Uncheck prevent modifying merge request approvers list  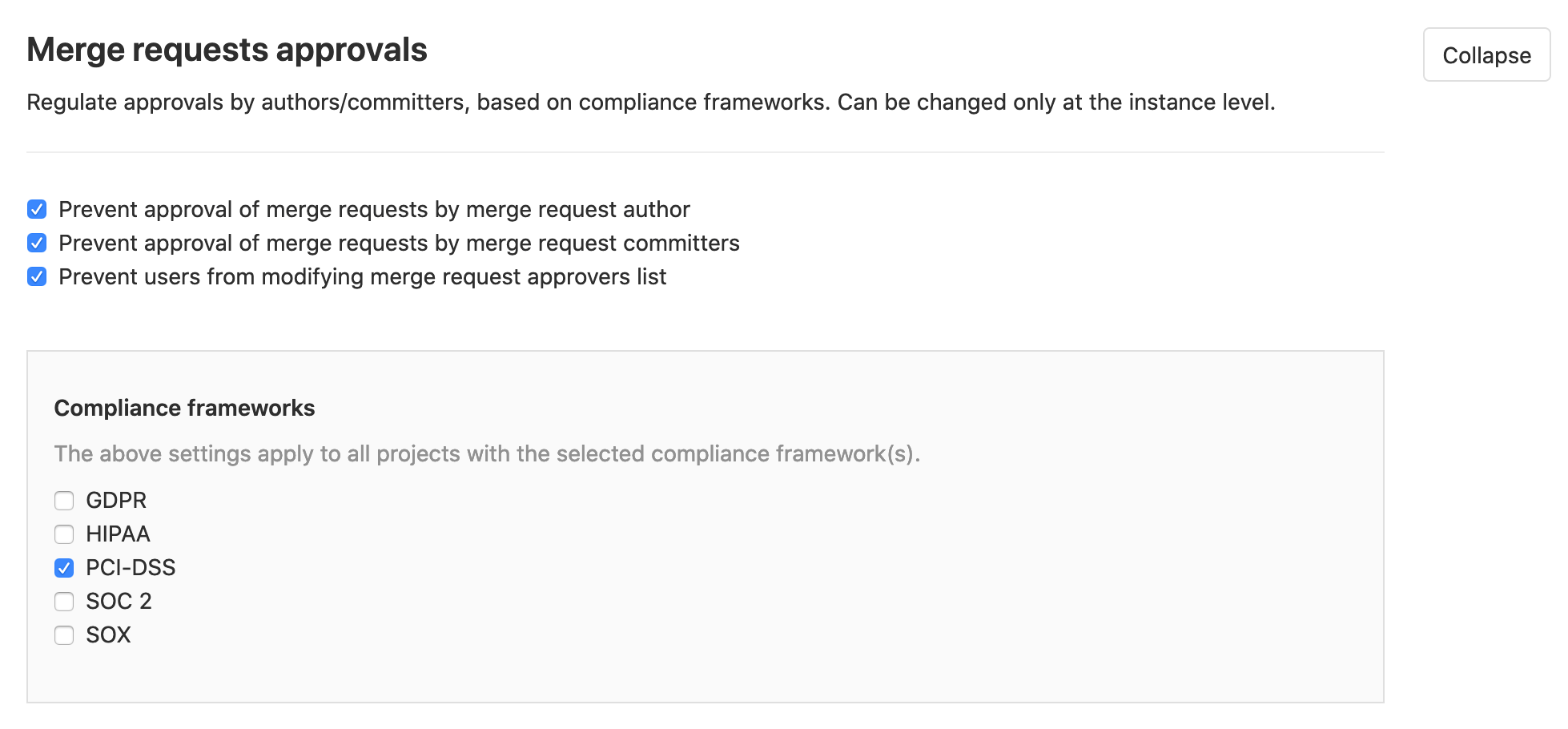(37, 277)
